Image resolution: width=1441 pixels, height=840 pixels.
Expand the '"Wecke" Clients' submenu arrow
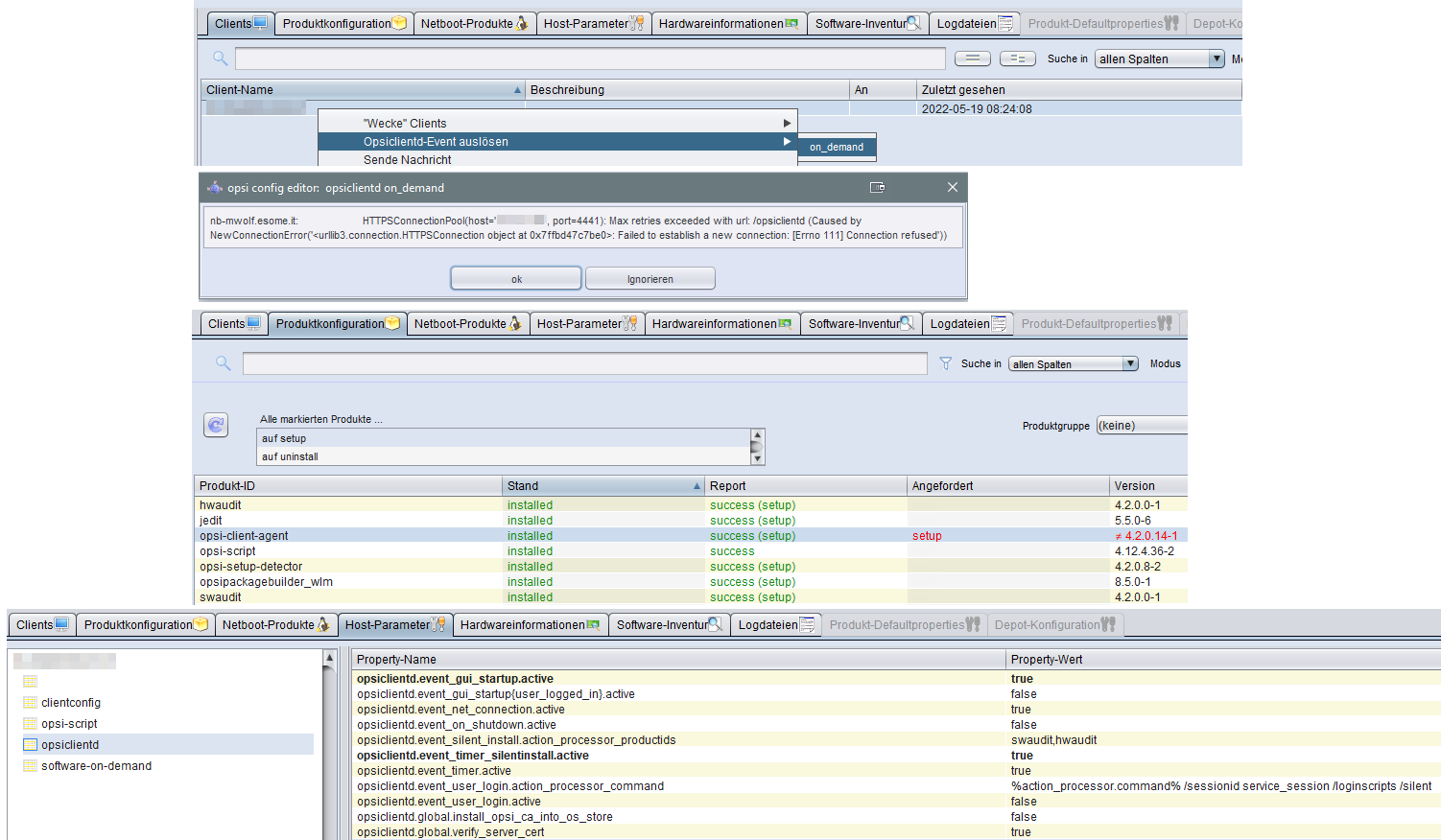(787, 123)
